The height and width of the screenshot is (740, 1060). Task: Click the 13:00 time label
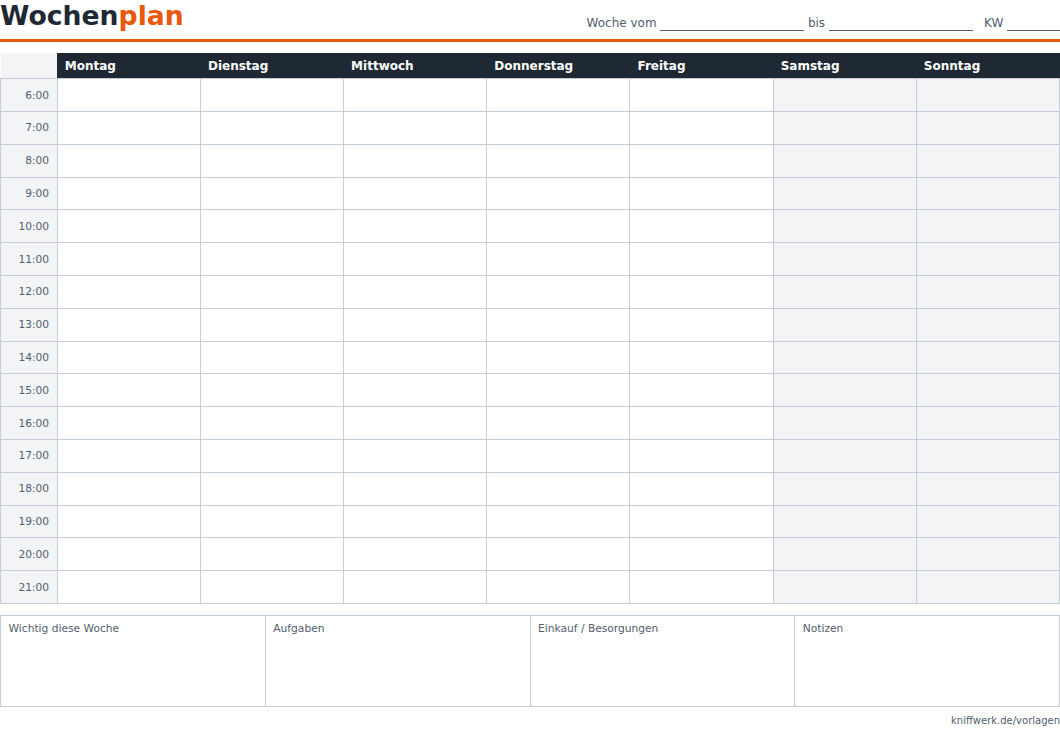(34, 324)
